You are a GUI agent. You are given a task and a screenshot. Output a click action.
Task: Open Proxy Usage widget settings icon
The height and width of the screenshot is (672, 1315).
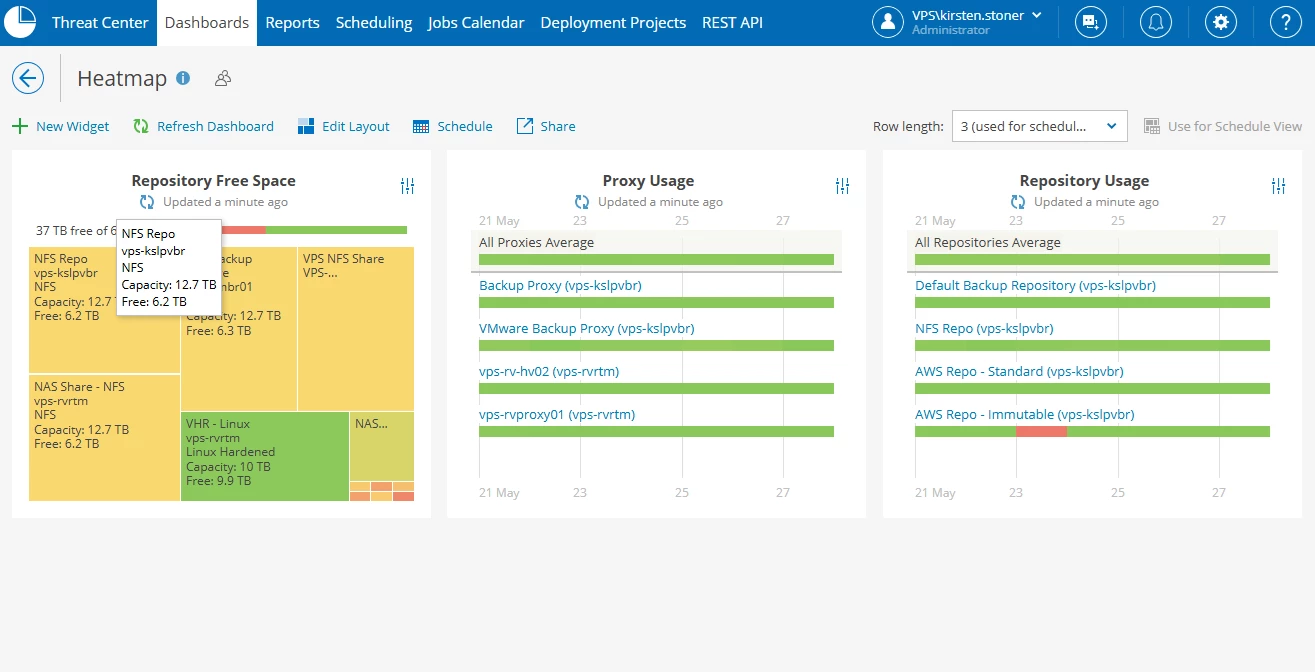(x=842, y=186)
